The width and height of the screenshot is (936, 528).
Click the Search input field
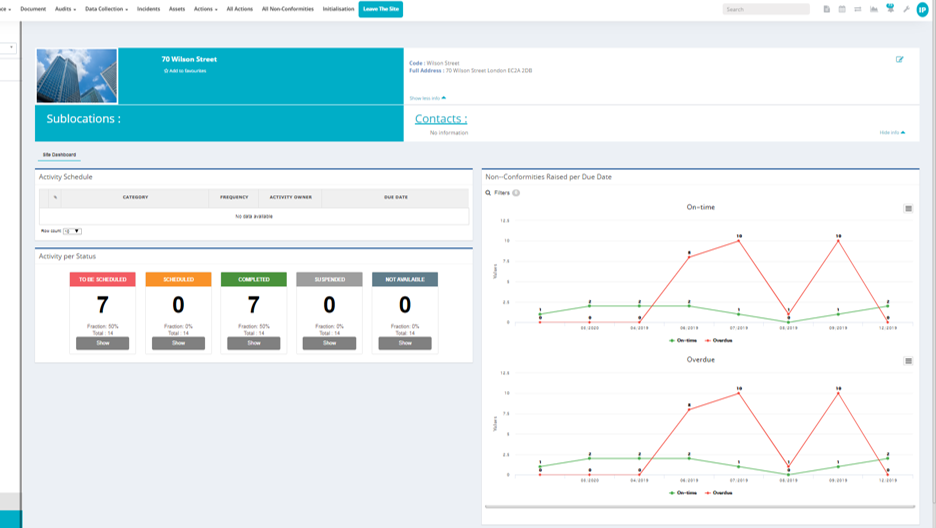pyautogui.click(x=766, y=9)
